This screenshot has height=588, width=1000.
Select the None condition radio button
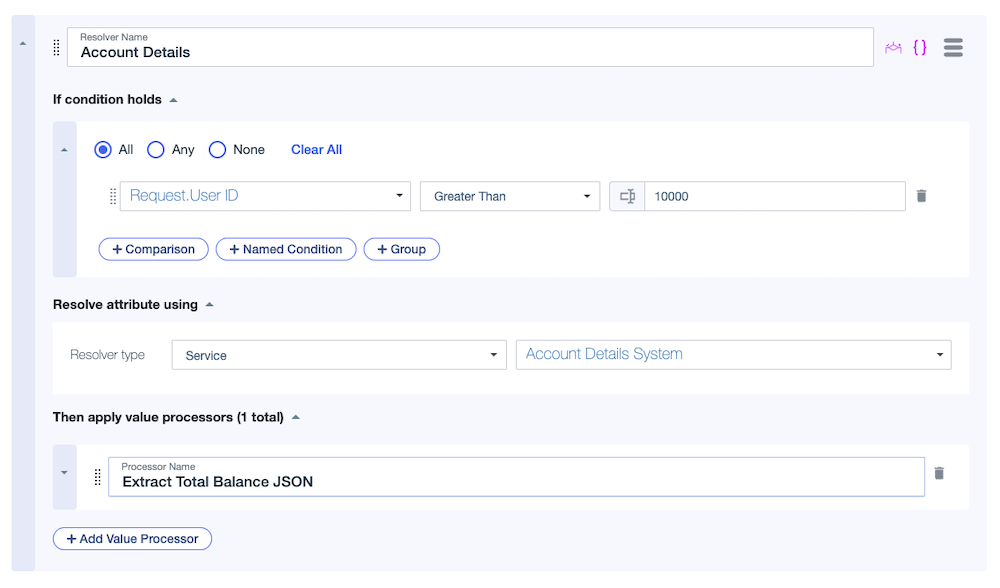tap(217, 149)
